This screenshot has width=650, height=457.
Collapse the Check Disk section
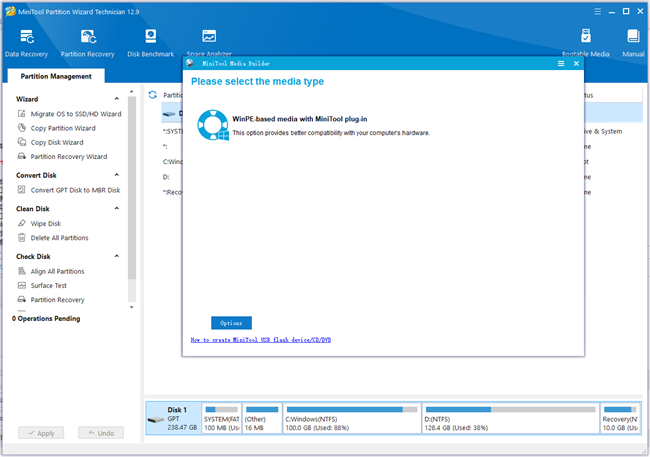click(x=117, y=257)
